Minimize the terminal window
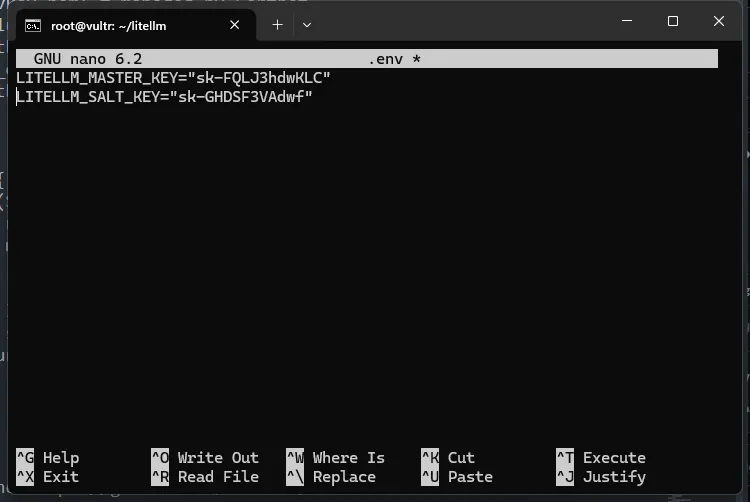The height and width of the screenshot is (502, 750). (627, 21)
